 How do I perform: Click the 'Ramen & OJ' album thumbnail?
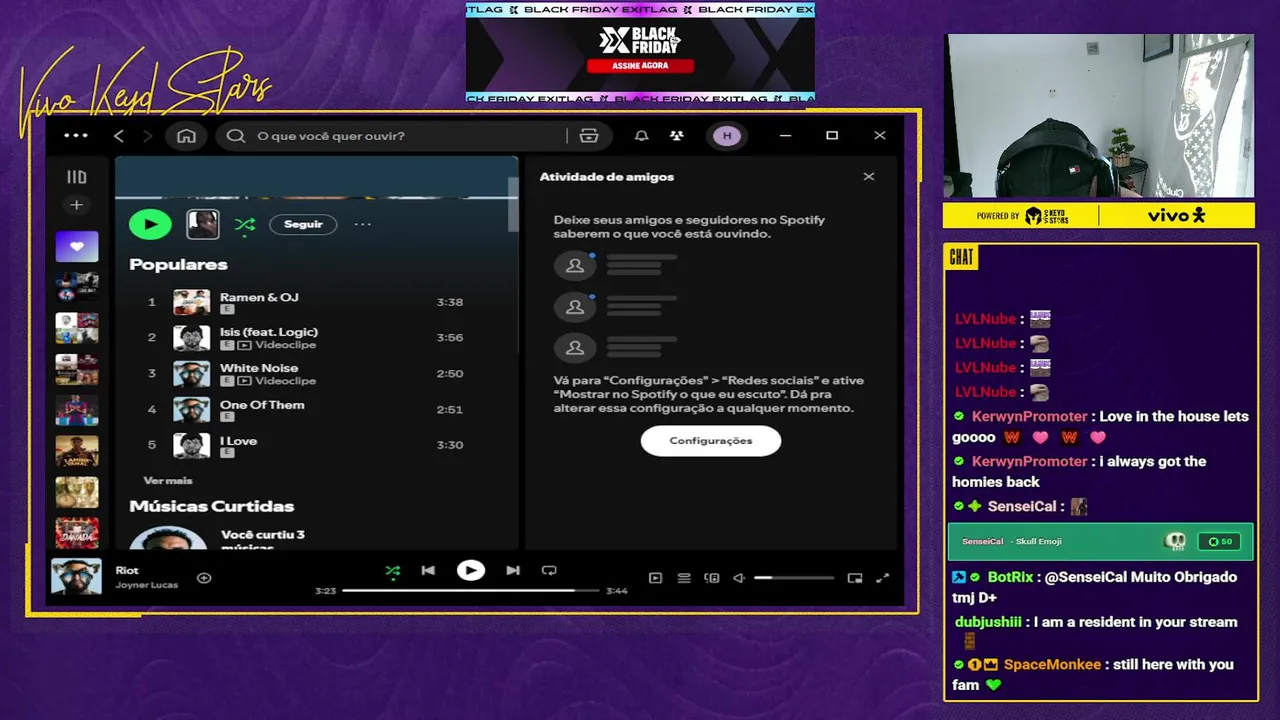pos(192,302)
